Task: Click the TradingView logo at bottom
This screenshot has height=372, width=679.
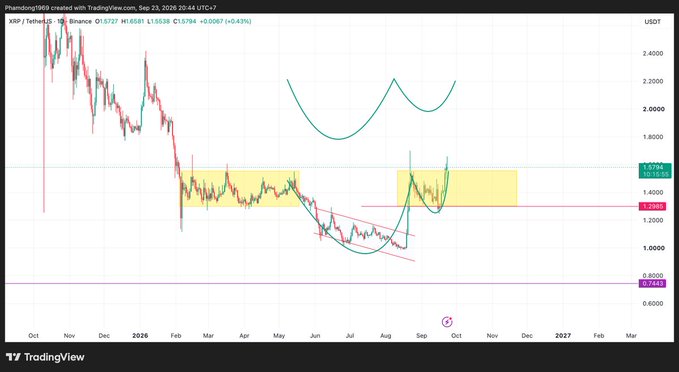Action: 45,357
